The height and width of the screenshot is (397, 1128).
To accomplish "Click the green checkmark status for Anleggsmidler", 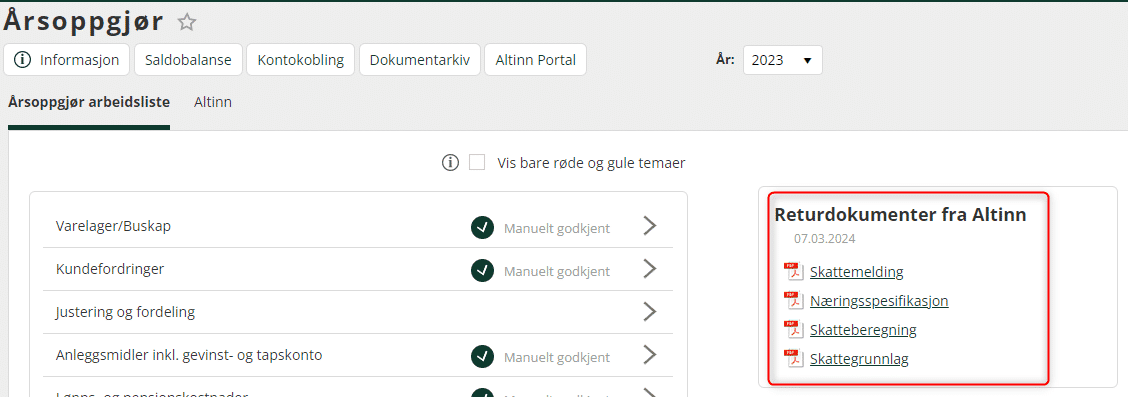I will [x=483, y=356].
